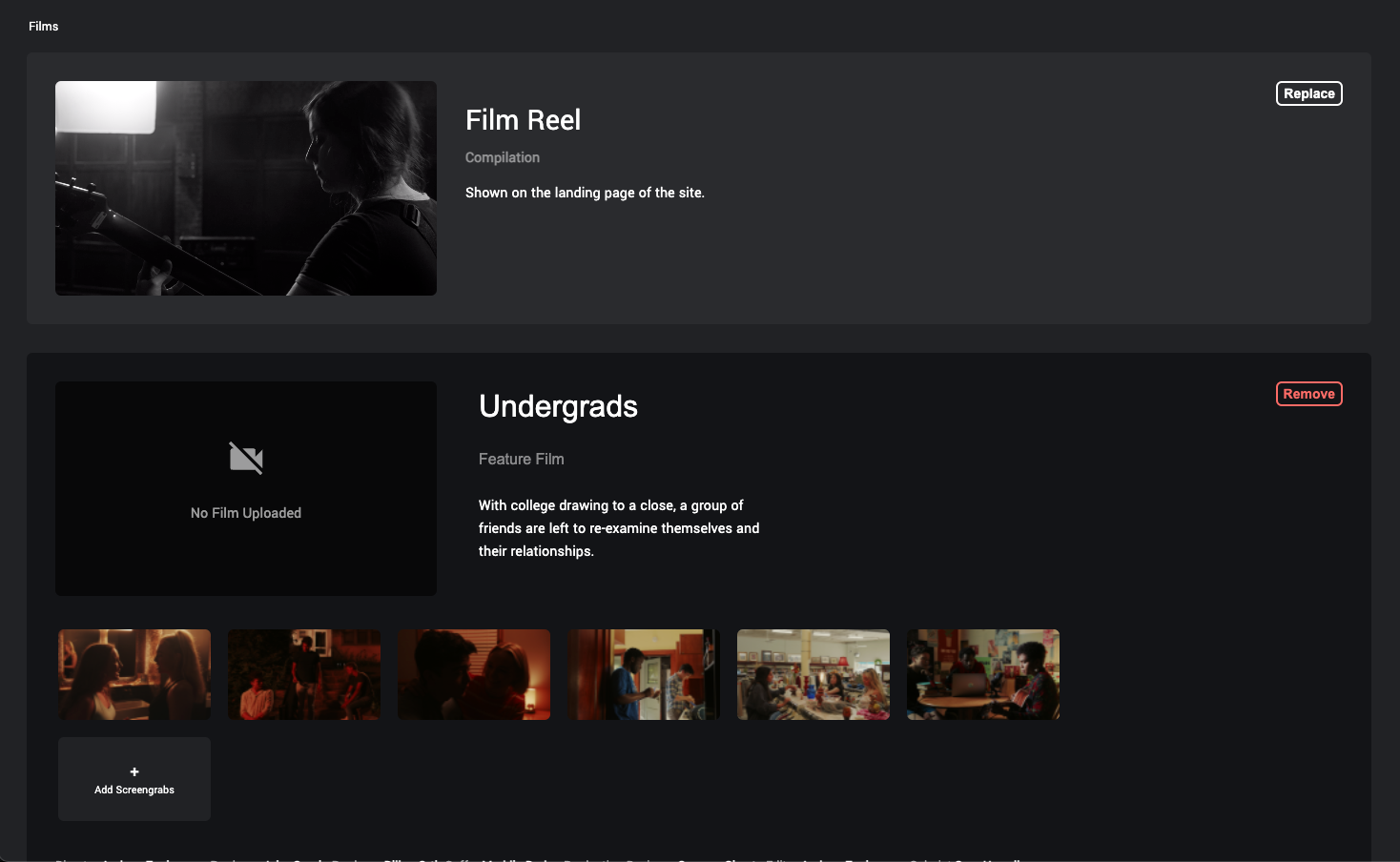Image resolution: width=1400 pixels, height=862 pixels.
Task: Click the Add Screengrabs button
Action: pyautogui.click(x=134, y=779)
